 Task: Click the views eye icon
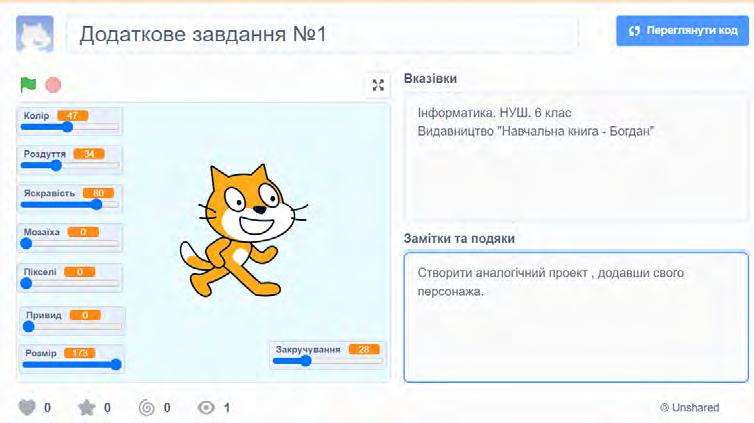click(x=206, y=408)
